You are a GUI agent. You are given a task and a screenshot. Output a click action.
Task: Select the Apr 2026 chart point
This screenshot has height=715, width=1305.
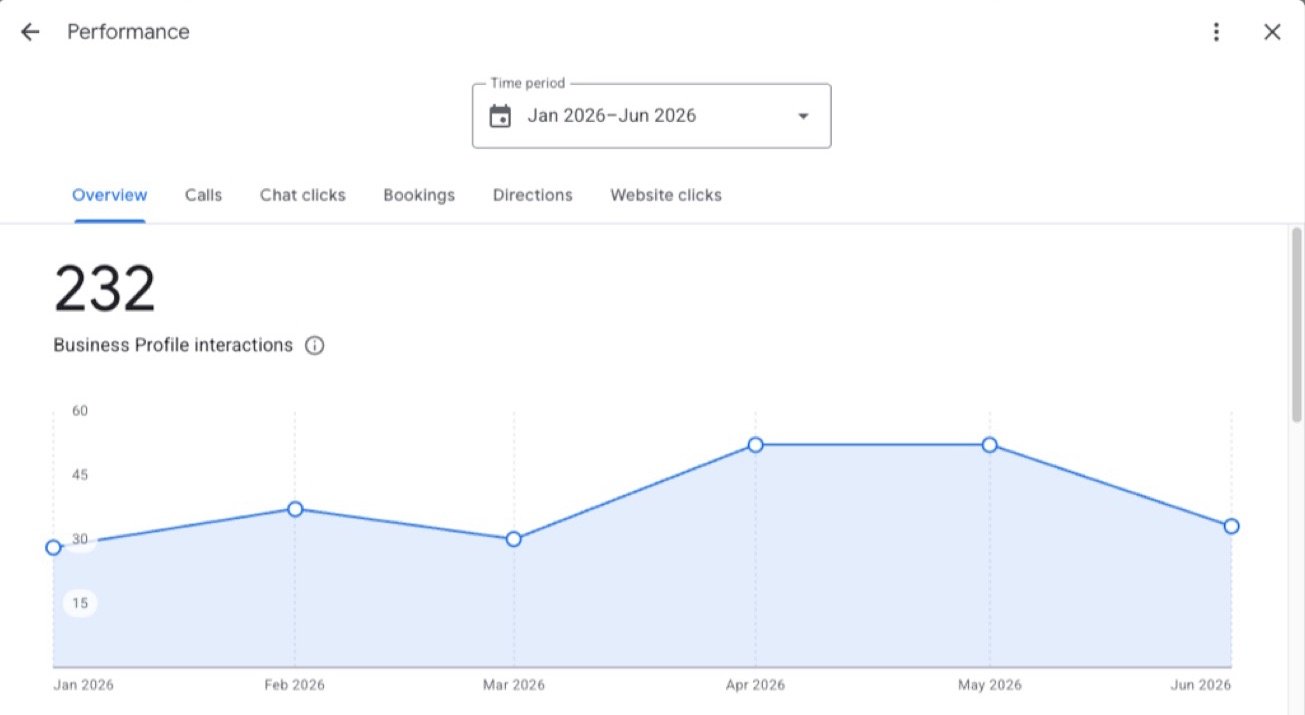[x=756, y=445]
